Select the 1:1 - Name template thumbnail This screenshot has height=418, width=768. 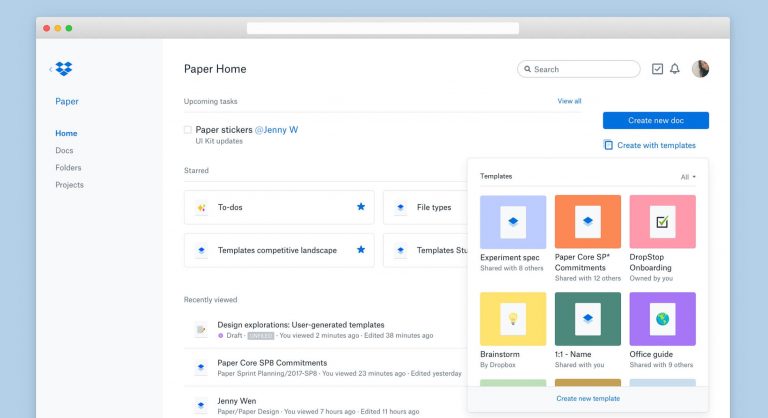[x=588, y=319]
